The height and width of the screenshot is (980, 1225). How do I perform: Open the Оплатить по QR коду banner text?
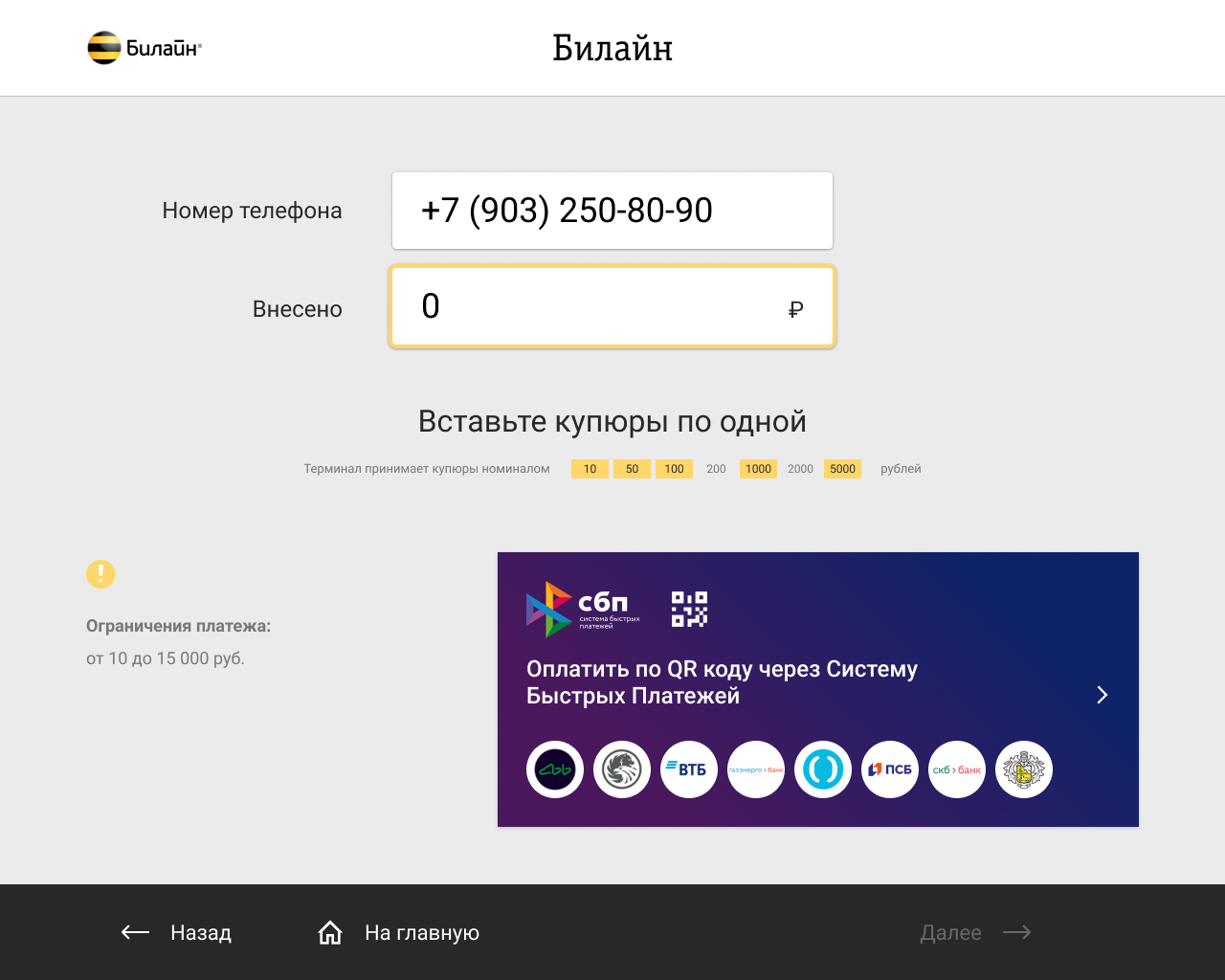point(722,682)
